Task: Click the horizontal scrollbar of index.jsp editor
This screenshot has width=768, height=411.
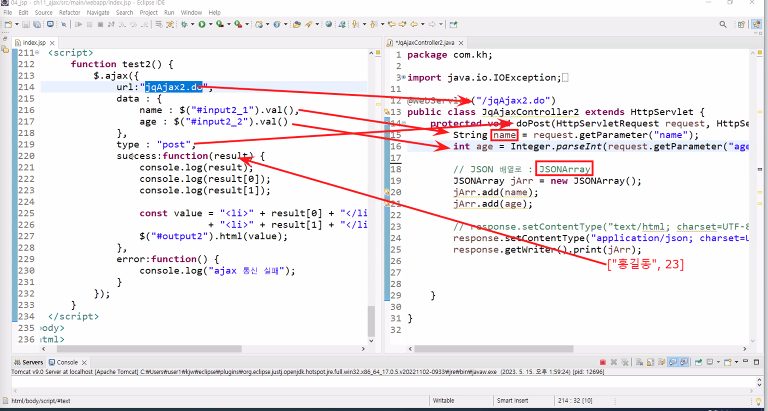Action: coord(150,349)
